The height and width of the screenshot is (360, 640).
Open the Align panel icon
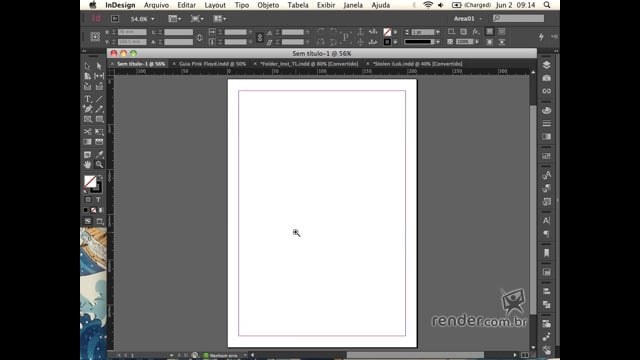547,291
